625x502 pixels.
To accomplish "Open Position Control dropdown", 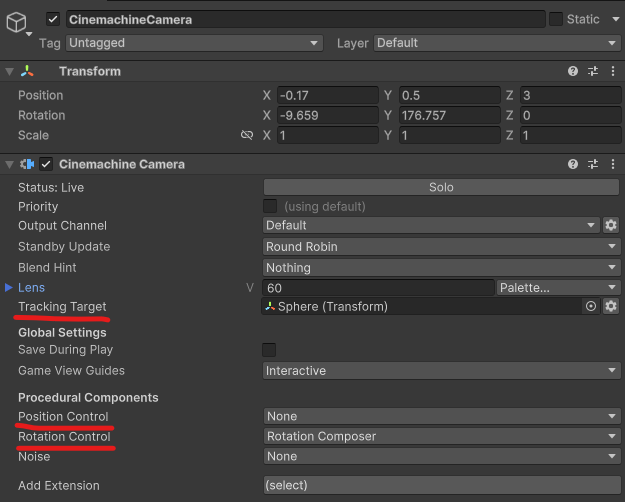I will pyautogui.click(x=442, y=416).
